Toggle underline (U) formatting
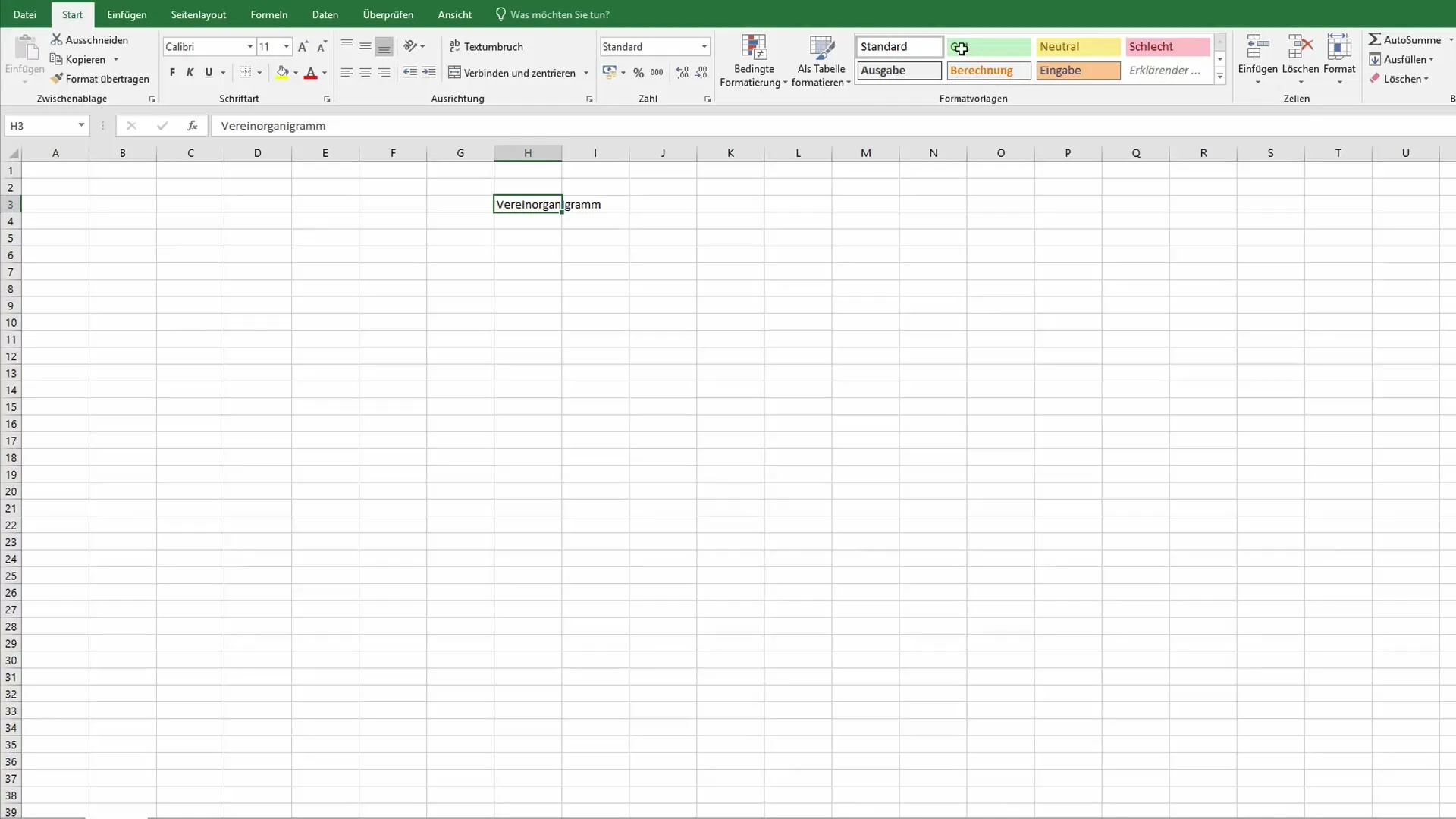The image size is (1456, 819). point(209,73)
